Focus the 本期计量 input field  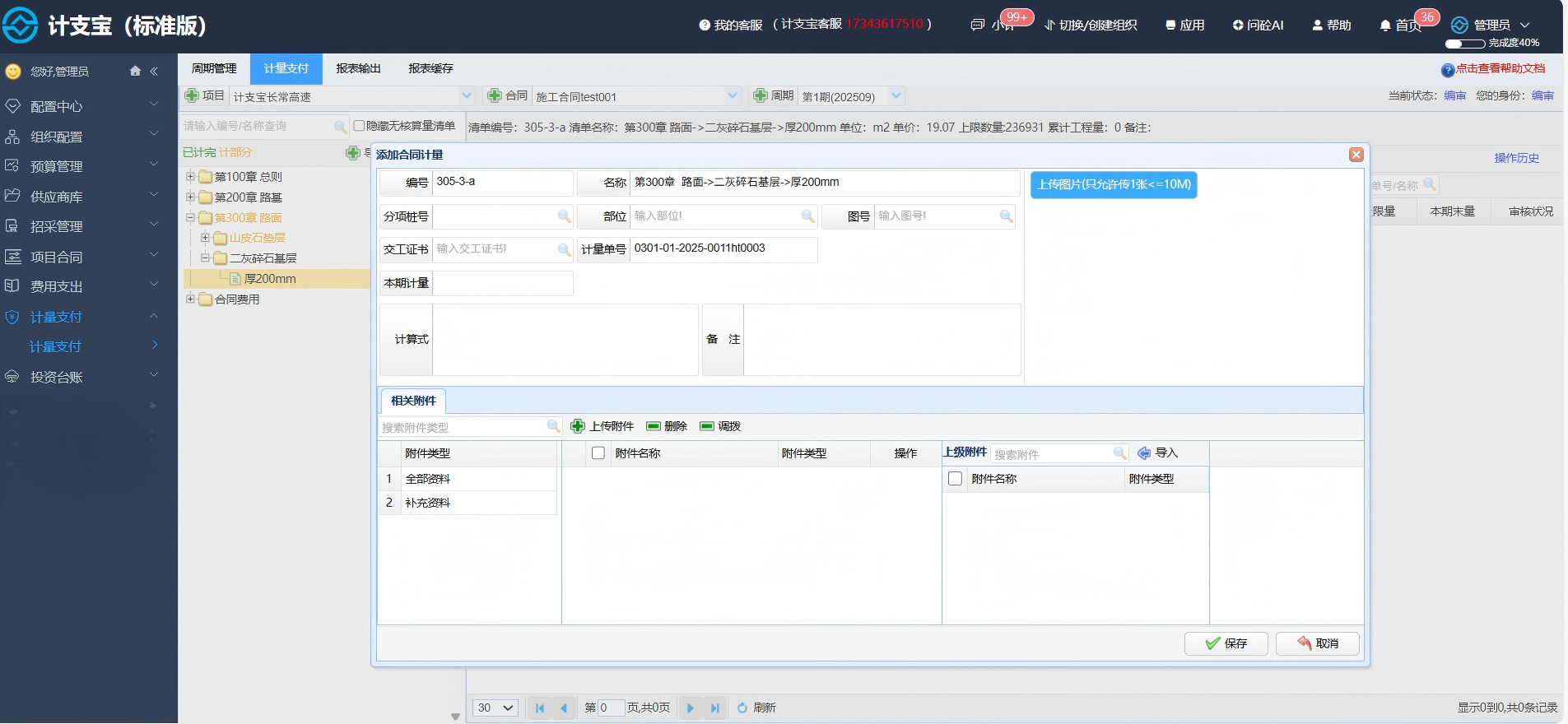pos(503,283)
